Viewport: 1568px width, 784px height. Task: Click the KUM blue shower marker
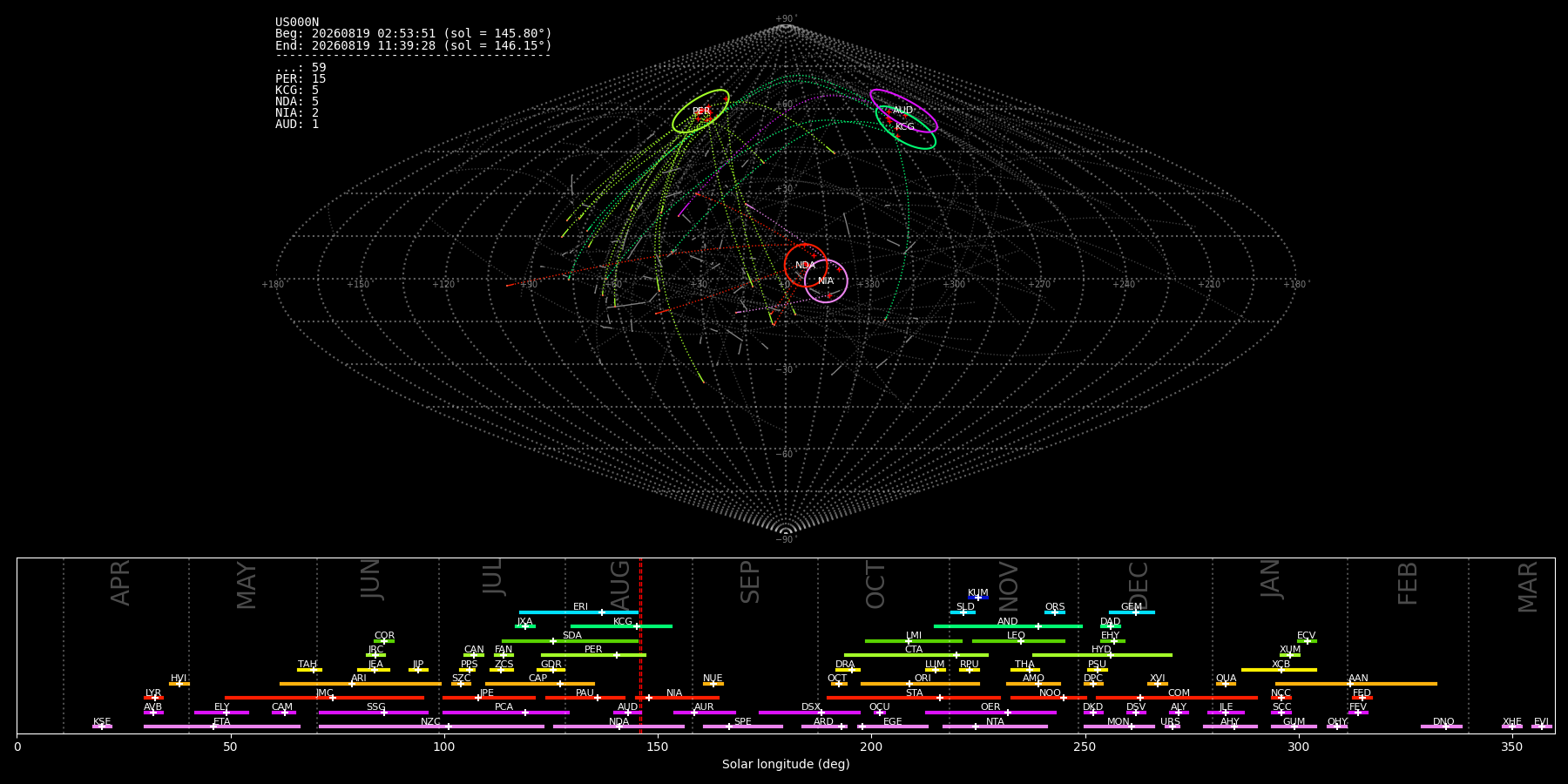[x=978, y=598]
